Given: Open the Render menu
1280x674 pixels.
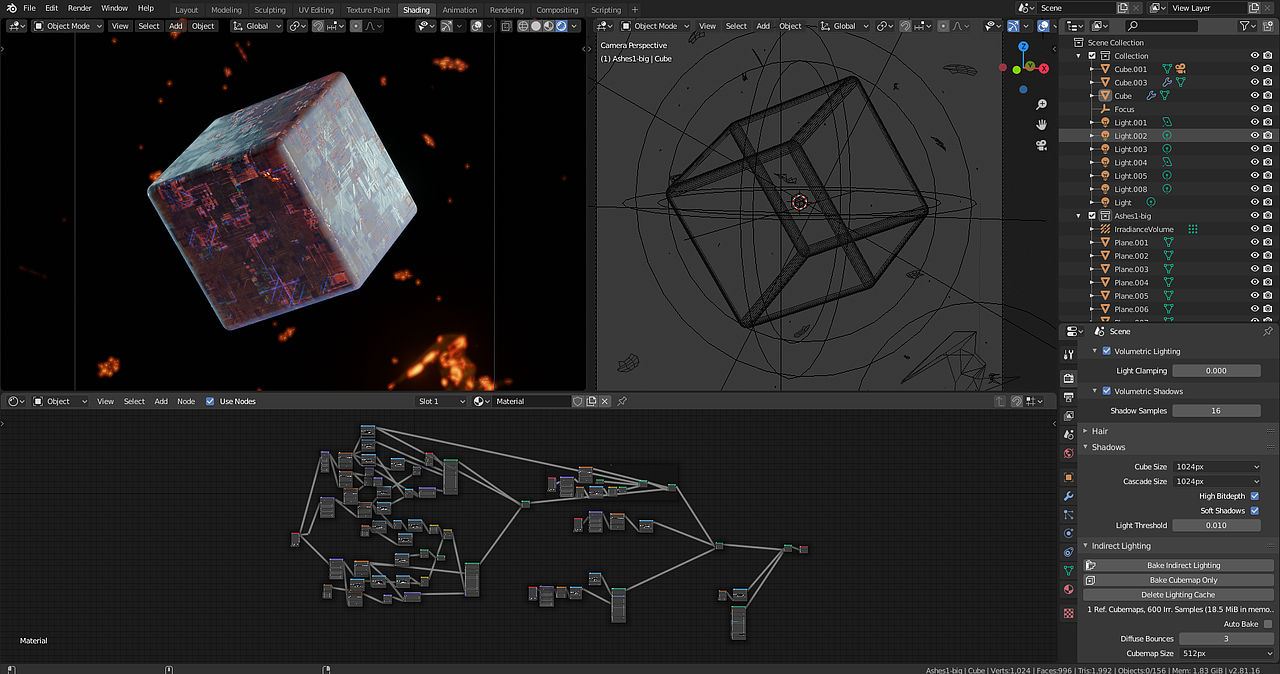Looking at the screenshot, I should pyautogui.click(x=79, y=8).
